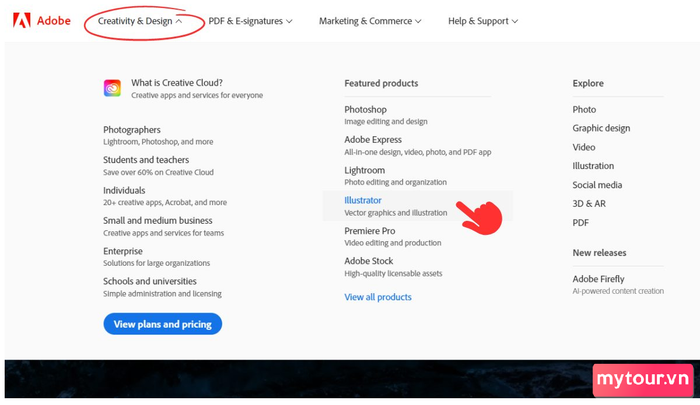Click the View all products link
700x405 pixels.
378,297
